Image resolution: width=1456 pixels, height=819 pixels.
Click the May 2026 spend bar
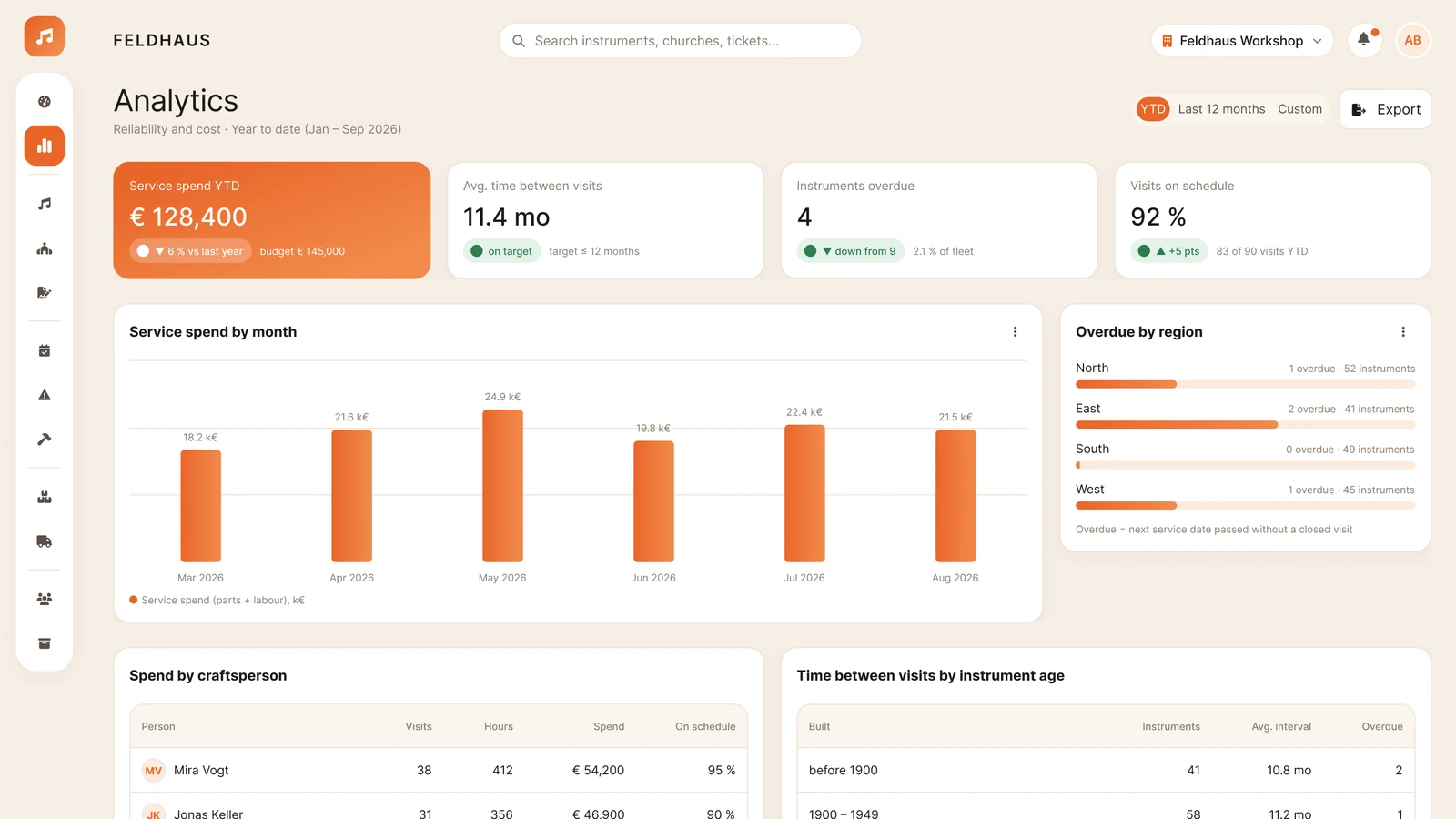(x=502, y=486)
